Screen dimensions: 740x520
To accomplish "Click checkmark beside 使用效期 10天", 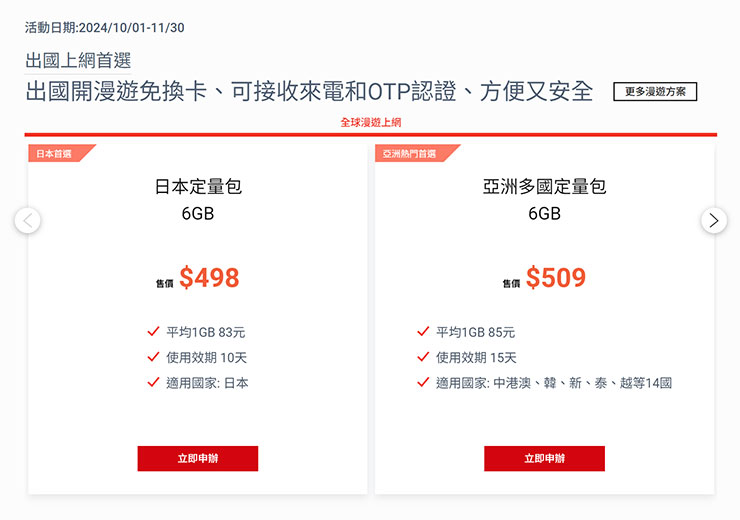I will (153, 357).
